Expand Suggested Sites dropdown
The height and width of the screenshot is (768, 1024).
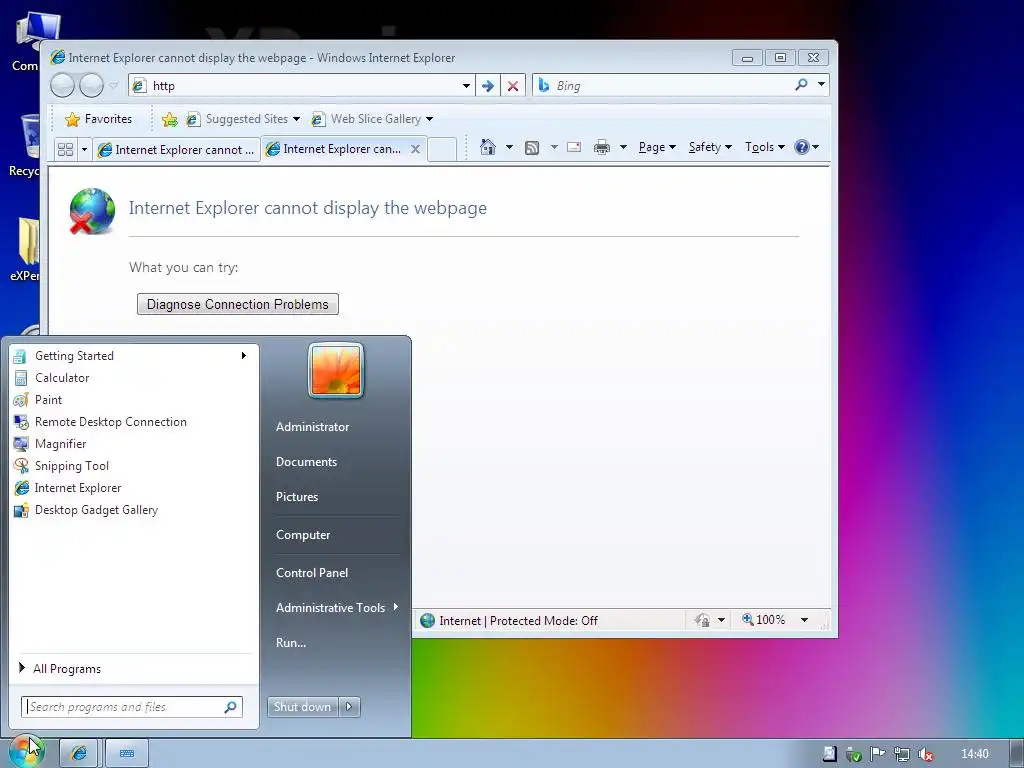[296, 119]
